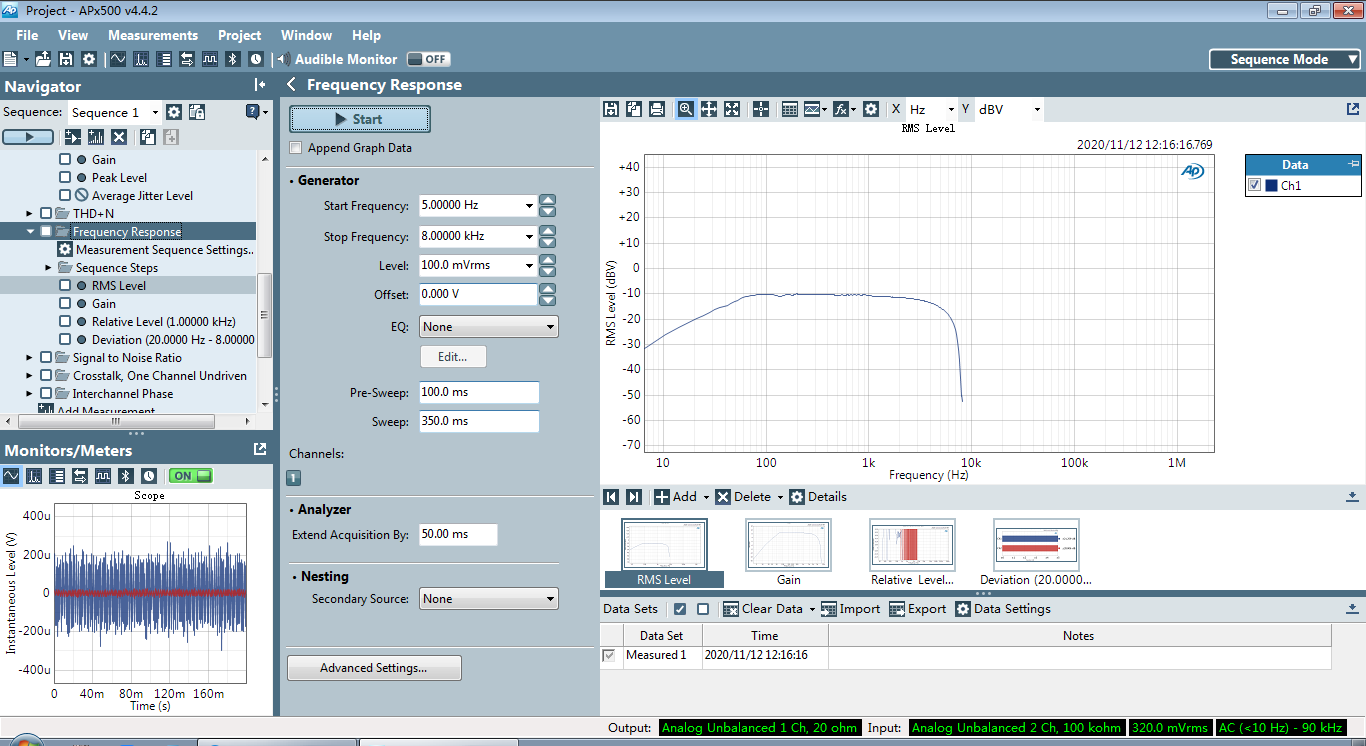Go back with Frequency Response chevron
The width and height of the screenshot is (1366, 746).
[292, 85]
